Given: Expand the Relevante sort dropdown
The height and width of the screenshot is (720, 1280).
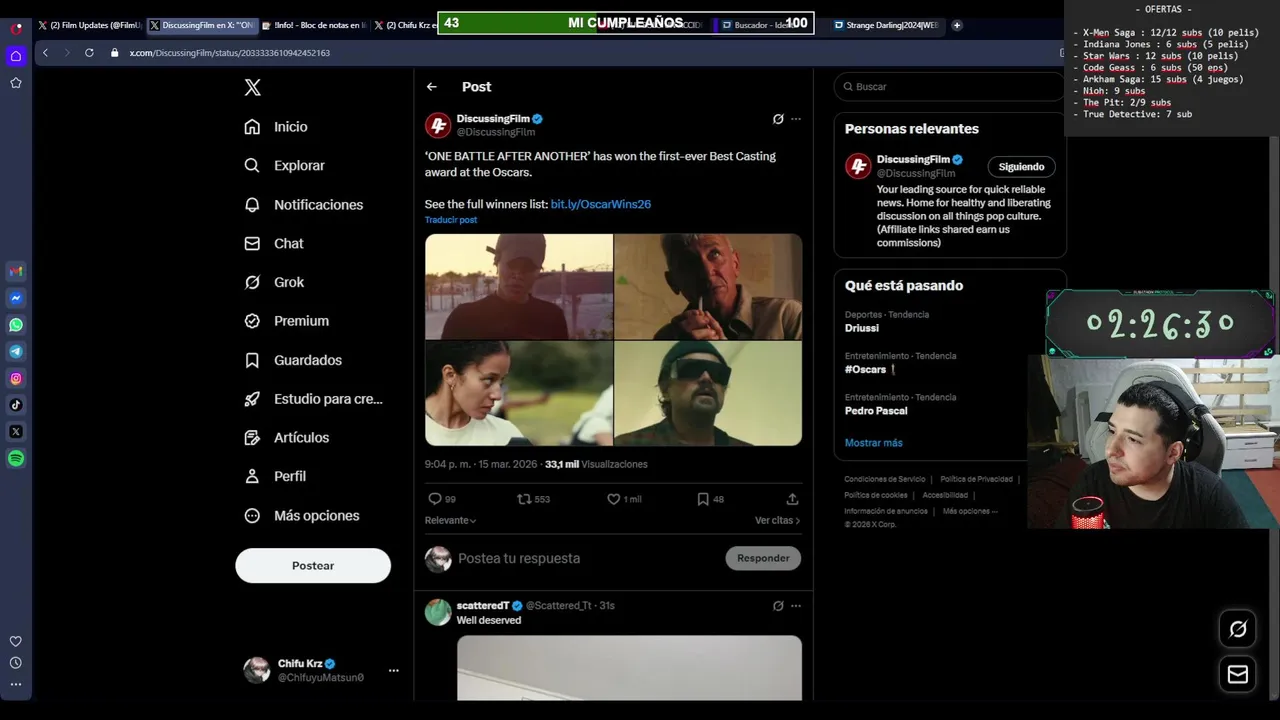Looking at the screenshot, I should click(450, 521).
